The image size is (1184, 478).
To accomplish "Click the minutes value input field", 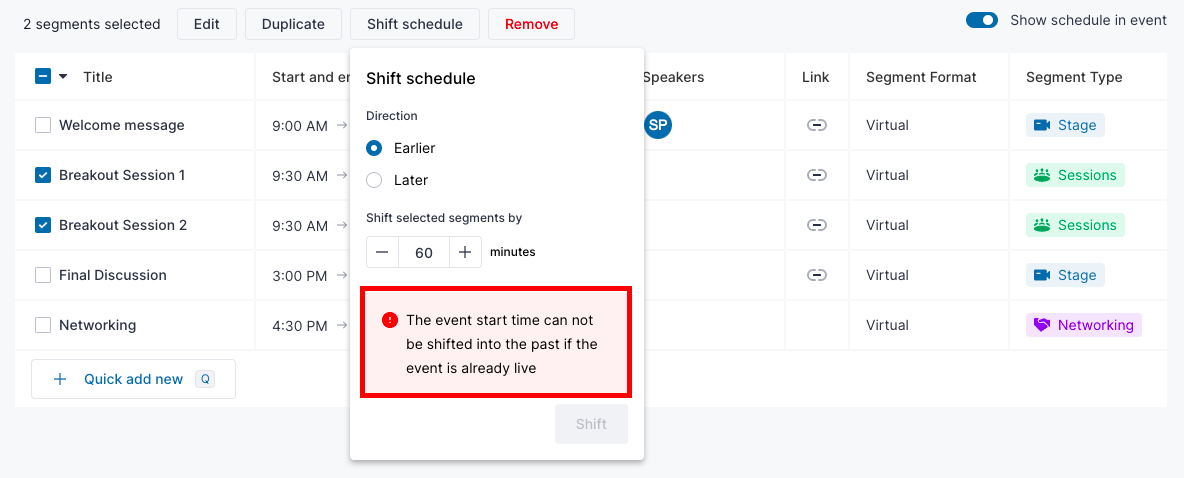I will click(424, 252).
